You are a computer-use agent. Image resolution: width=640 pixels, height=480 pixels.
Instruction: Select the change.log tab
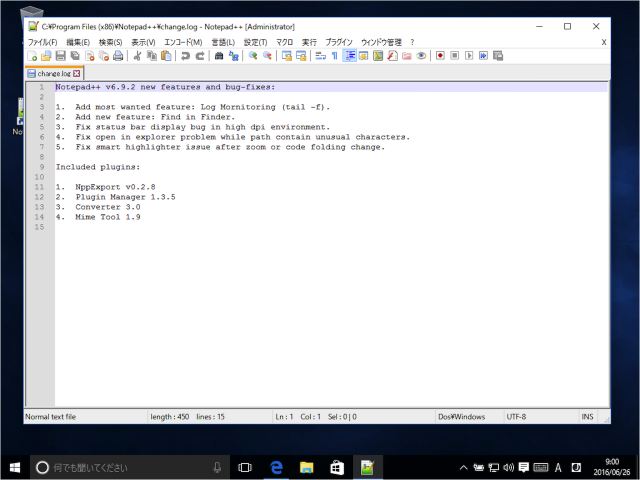tap(54, 73)
